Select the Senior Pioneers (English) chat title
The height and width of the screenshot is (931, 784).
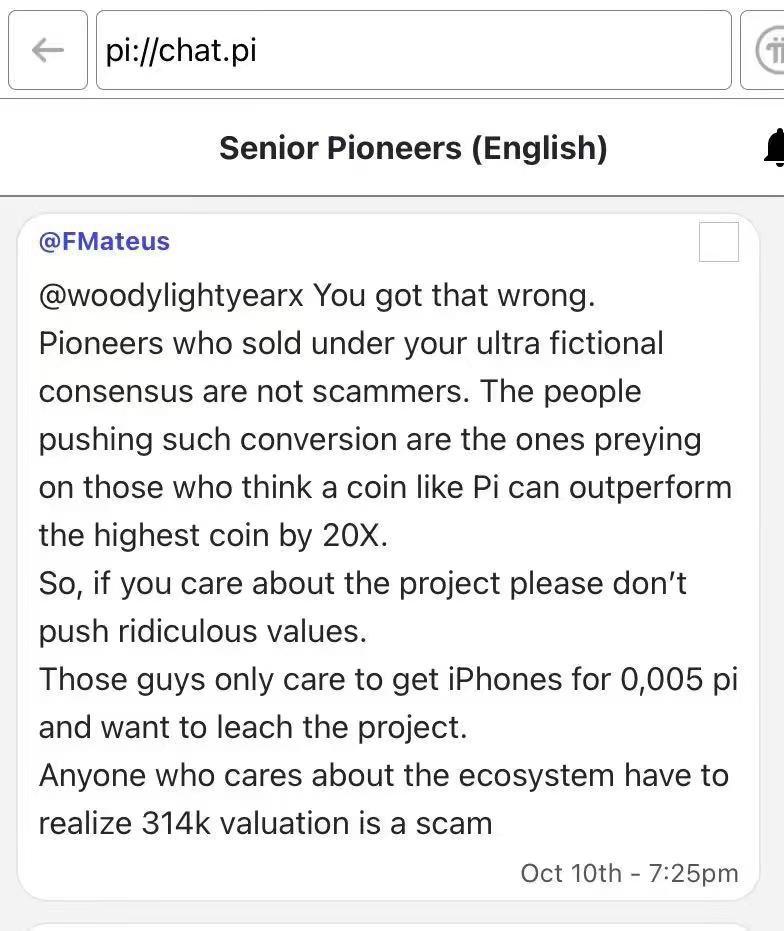point(413,148)
